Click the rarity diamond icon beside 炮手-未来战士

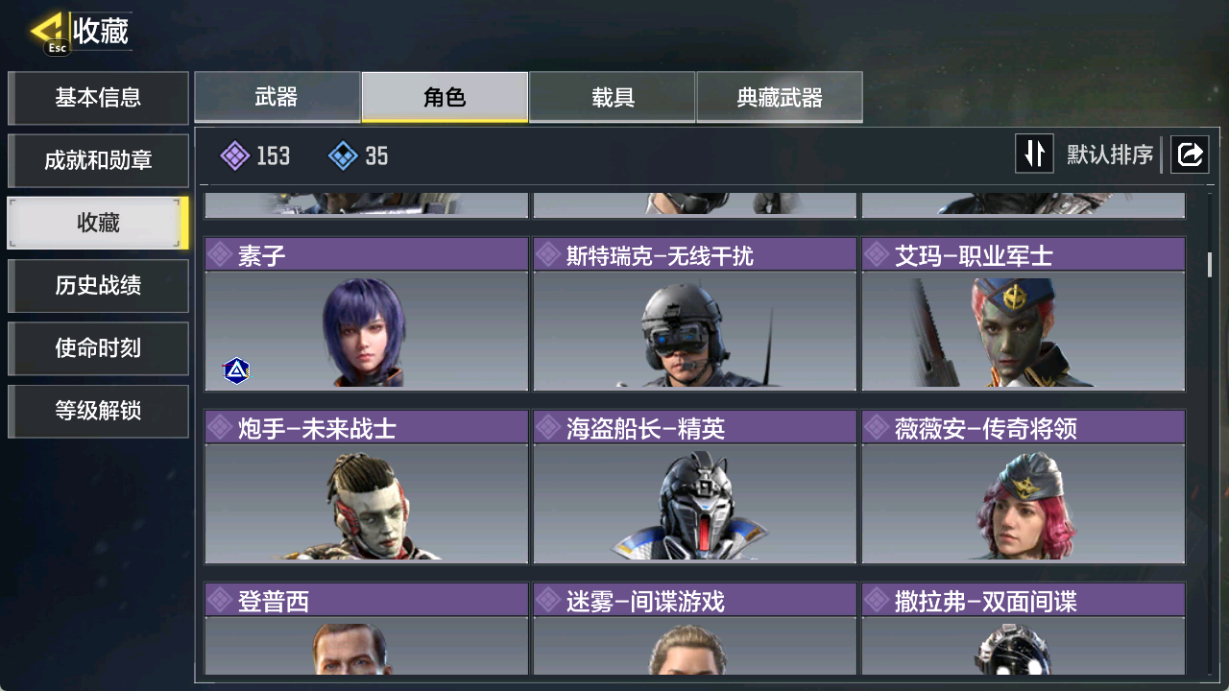(x=220, y=428)
